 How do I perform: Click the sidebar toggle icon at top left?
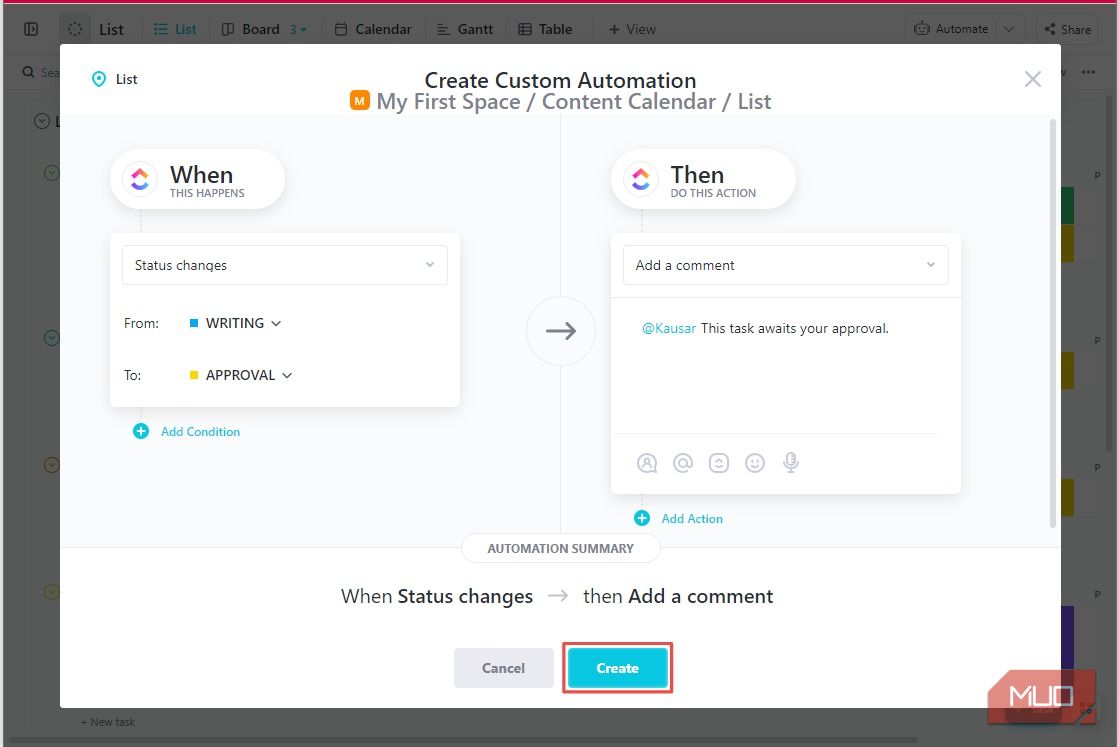[31, 29]
